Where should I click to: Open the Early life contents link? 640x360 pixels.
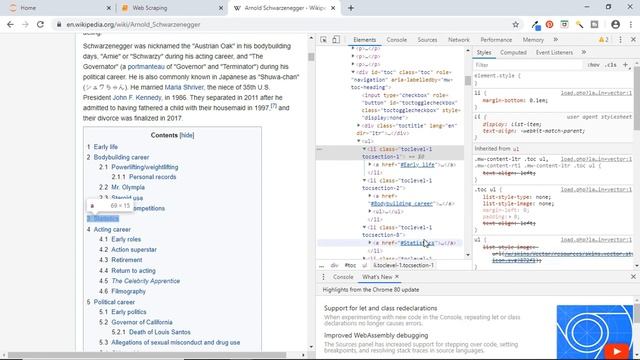tap(106, 147)
